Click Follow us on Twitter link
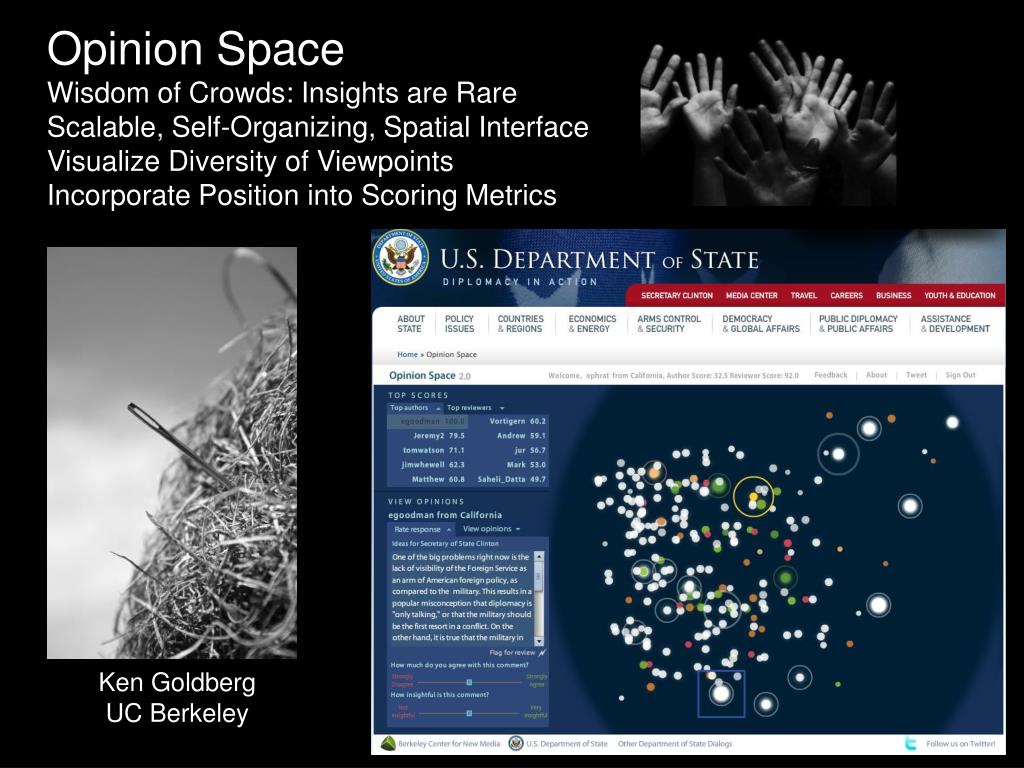 [x=961, y=744]
